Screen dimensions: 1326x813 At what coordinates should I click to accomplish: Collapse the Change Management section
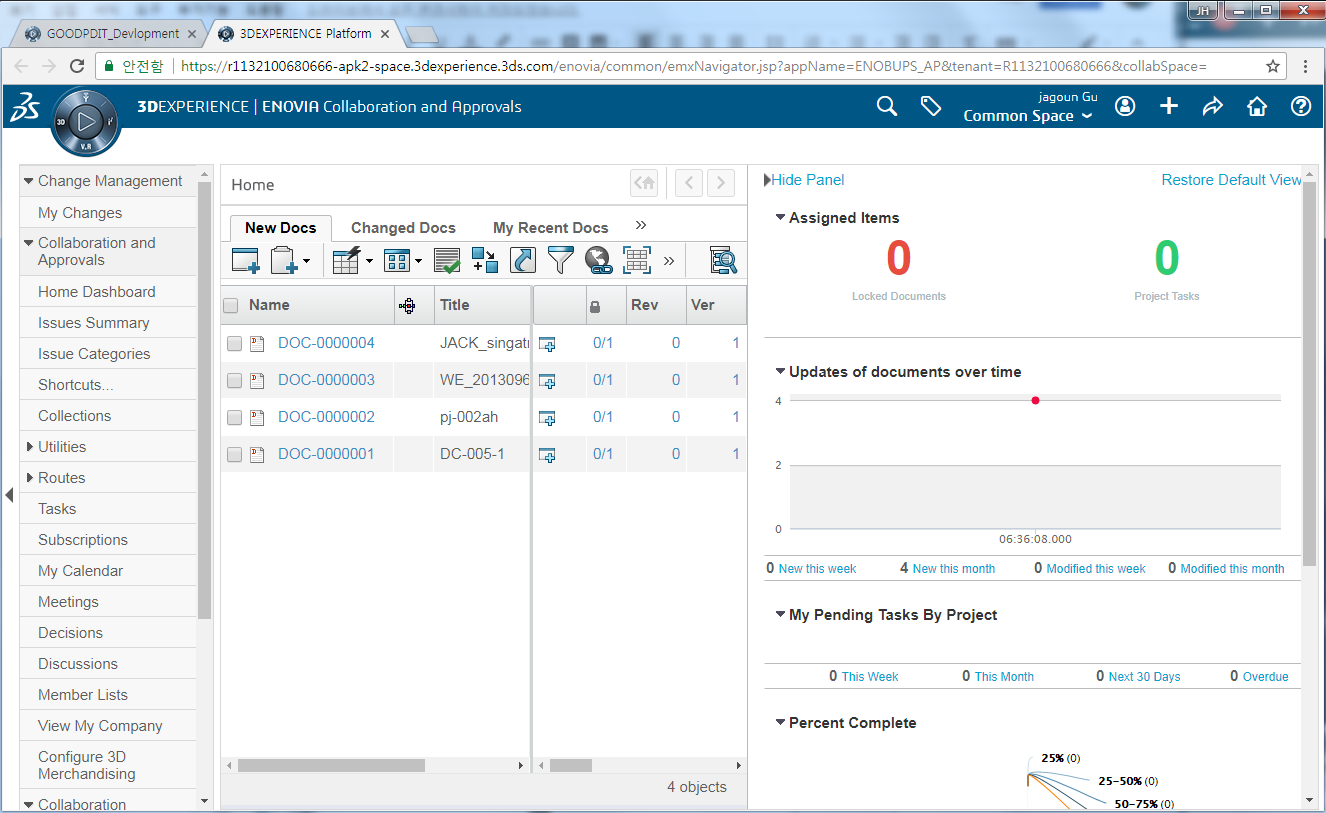(x=29, y=181)
